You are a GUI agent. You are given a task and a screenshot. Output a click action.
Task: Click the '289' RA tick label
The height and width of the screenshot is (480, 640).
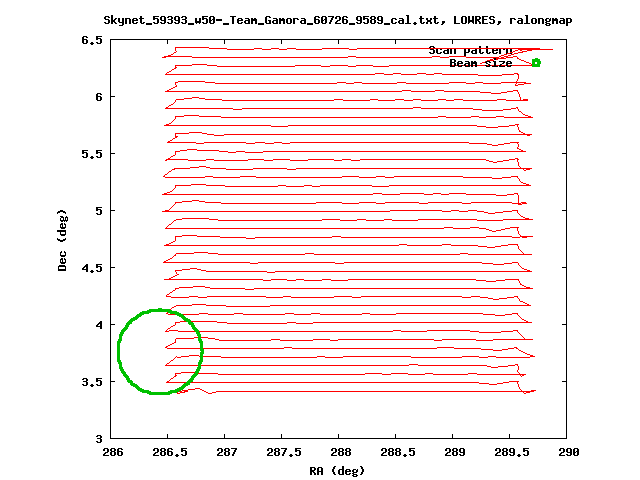[455, 452]
